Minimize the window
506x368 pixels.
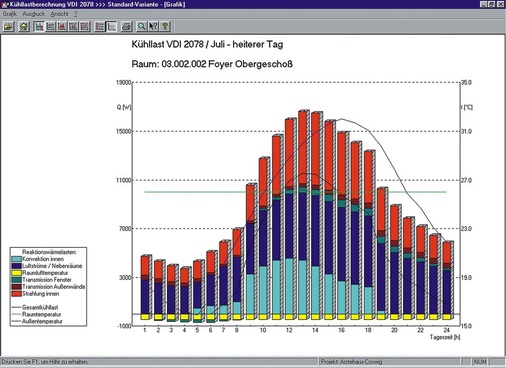point(484,4)
